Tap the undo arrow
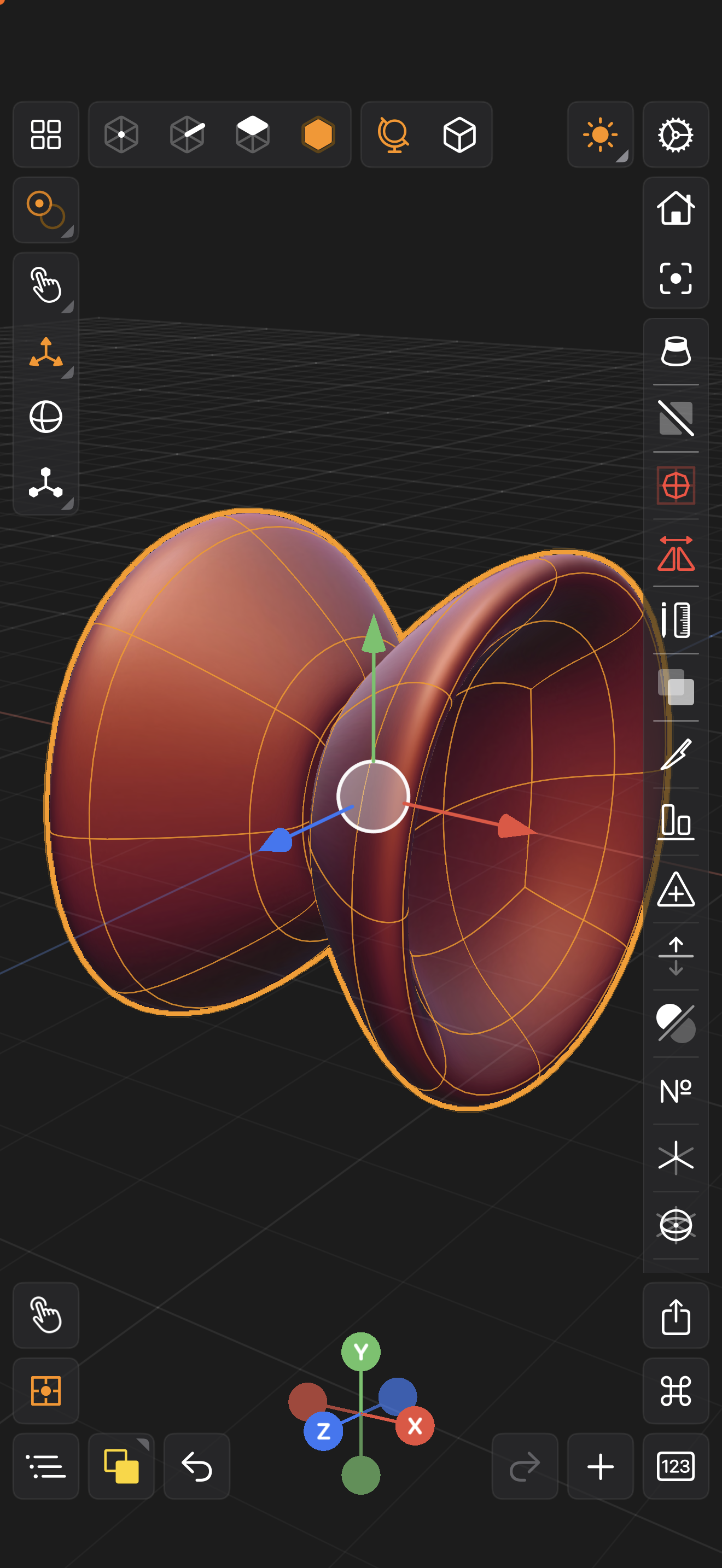Screen dimensions: 722x1568 [x=196, y=1466]
